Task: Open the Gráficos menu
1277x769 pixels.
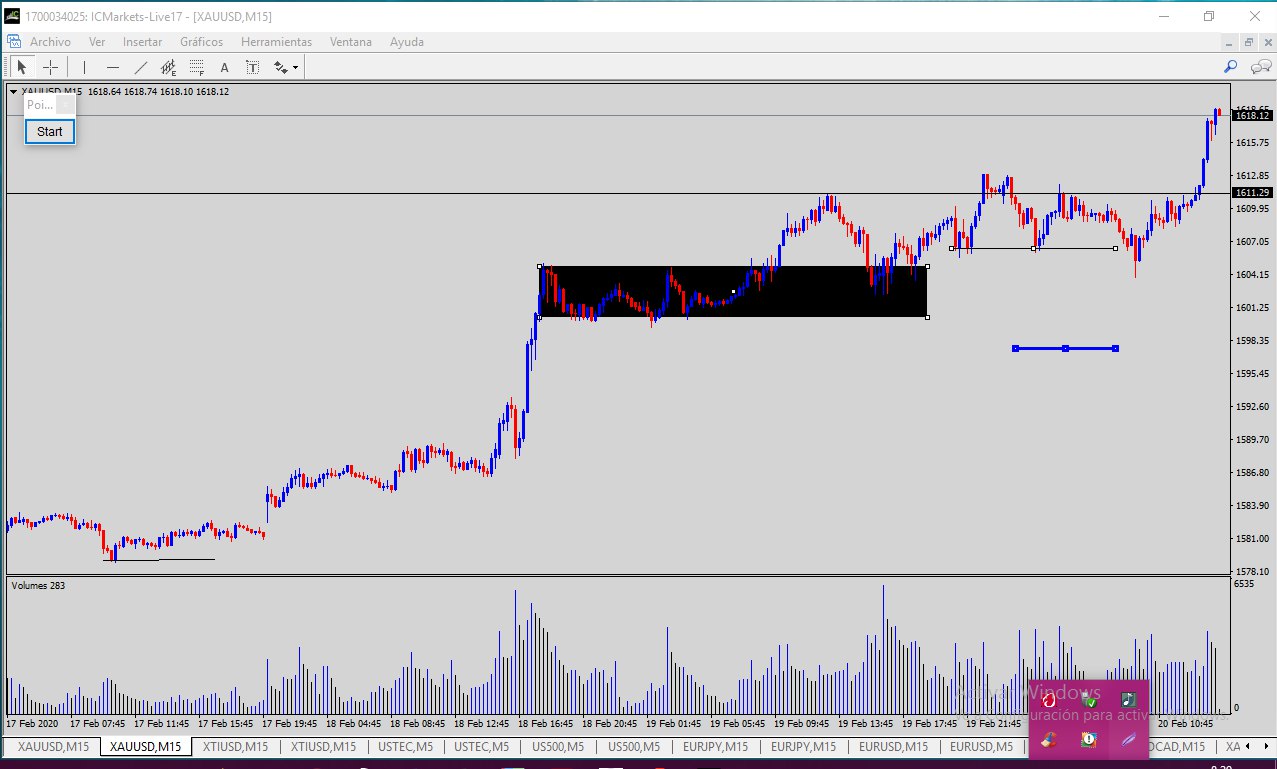Action: 201,42
